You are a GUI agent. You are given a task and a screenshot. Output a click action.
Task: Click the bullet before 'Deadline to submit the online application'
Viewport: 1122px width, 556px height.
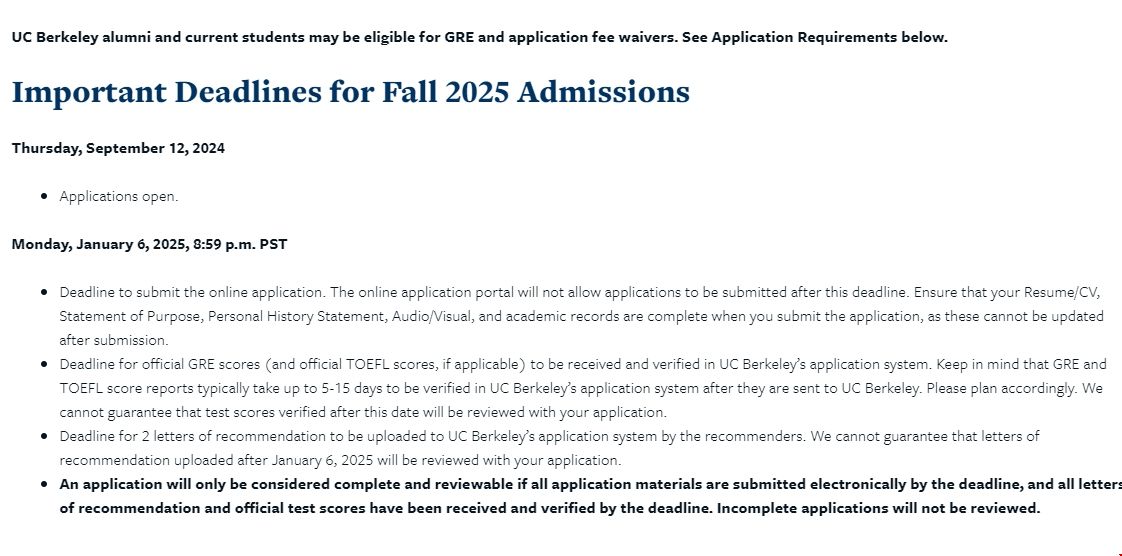pyautogui.click(x=45, y=292)
